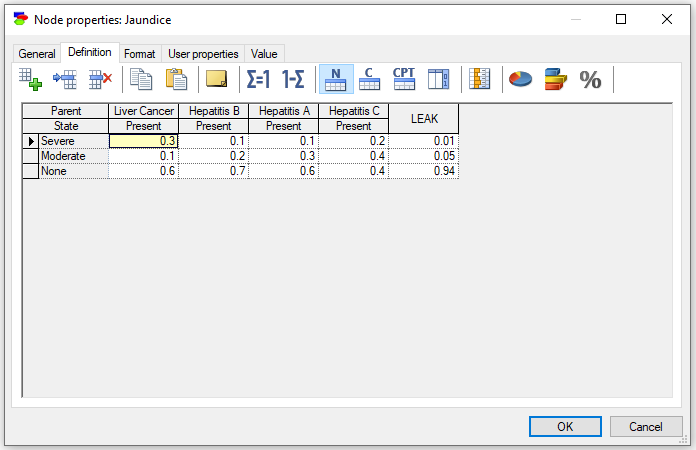Screen dimensions: 696x450
Task: Click the Severe cell under Hepatitis A
Action: (284, 141)
